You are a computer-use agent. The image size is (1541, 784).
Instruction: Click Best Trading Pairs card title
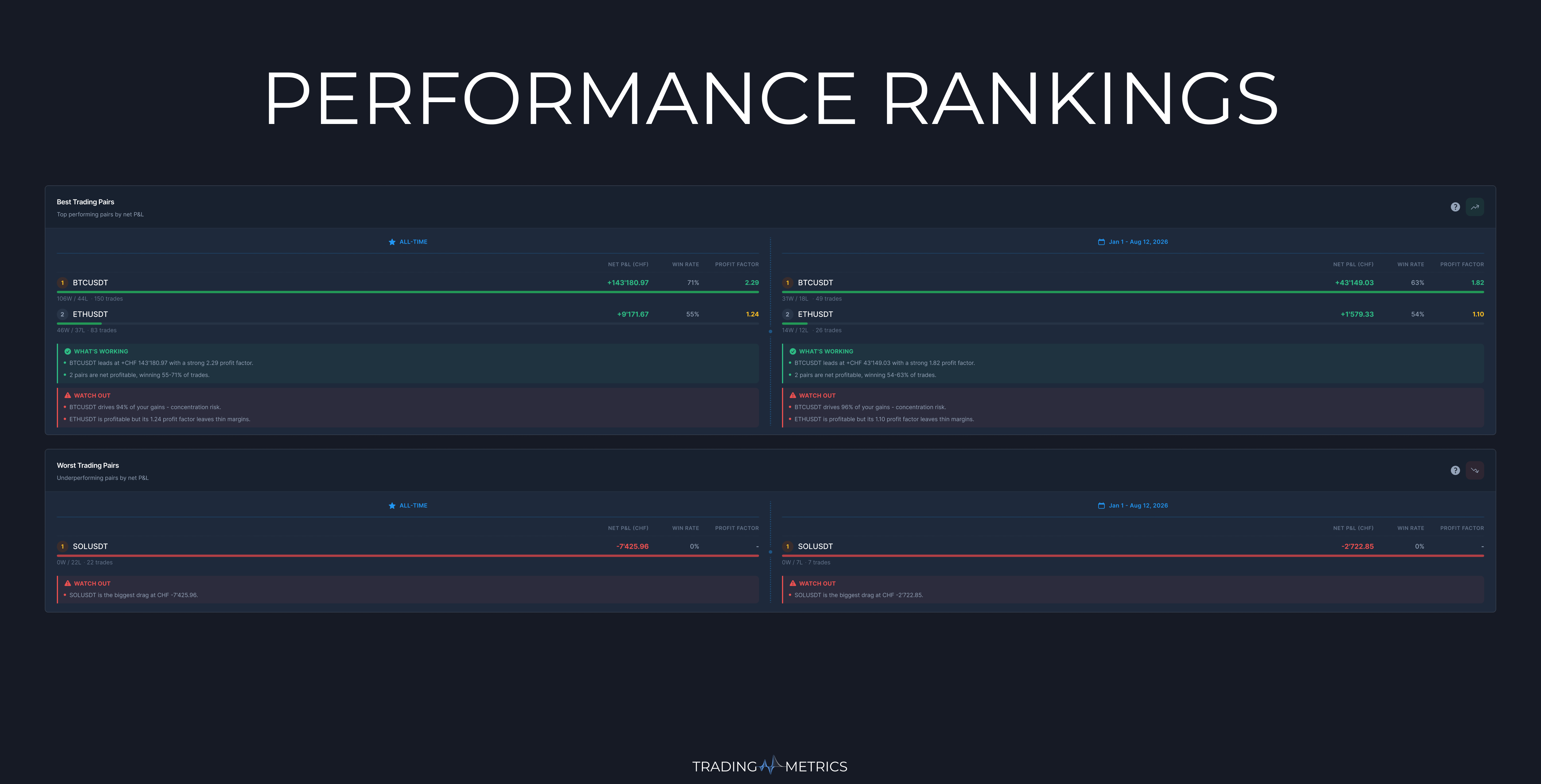tap(86, 202)
